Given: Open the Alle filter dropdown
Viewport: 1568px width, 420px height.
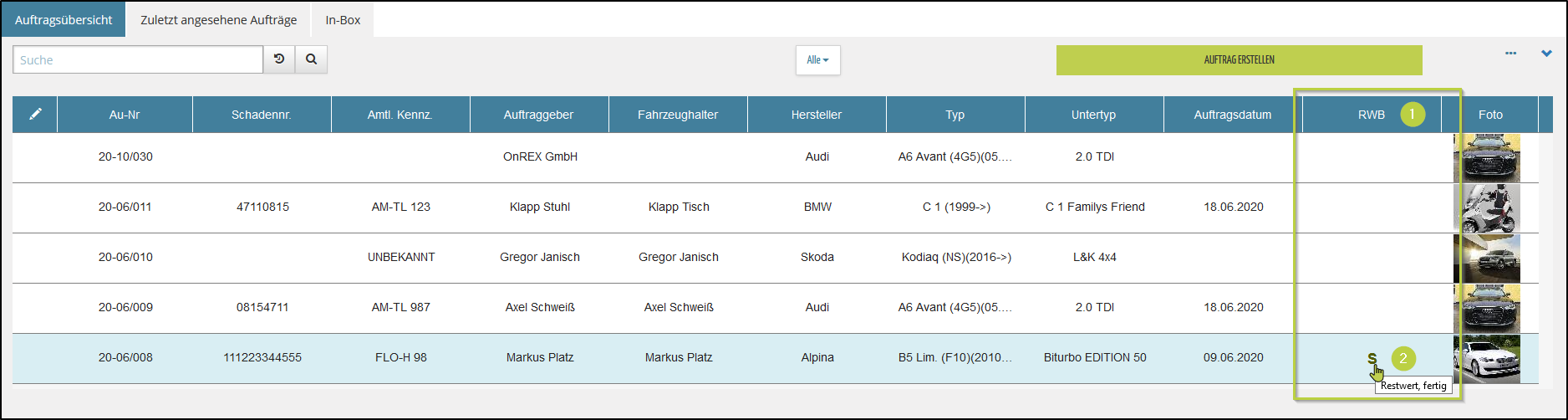Looking at the screenshot, I should tap(817, 60).
